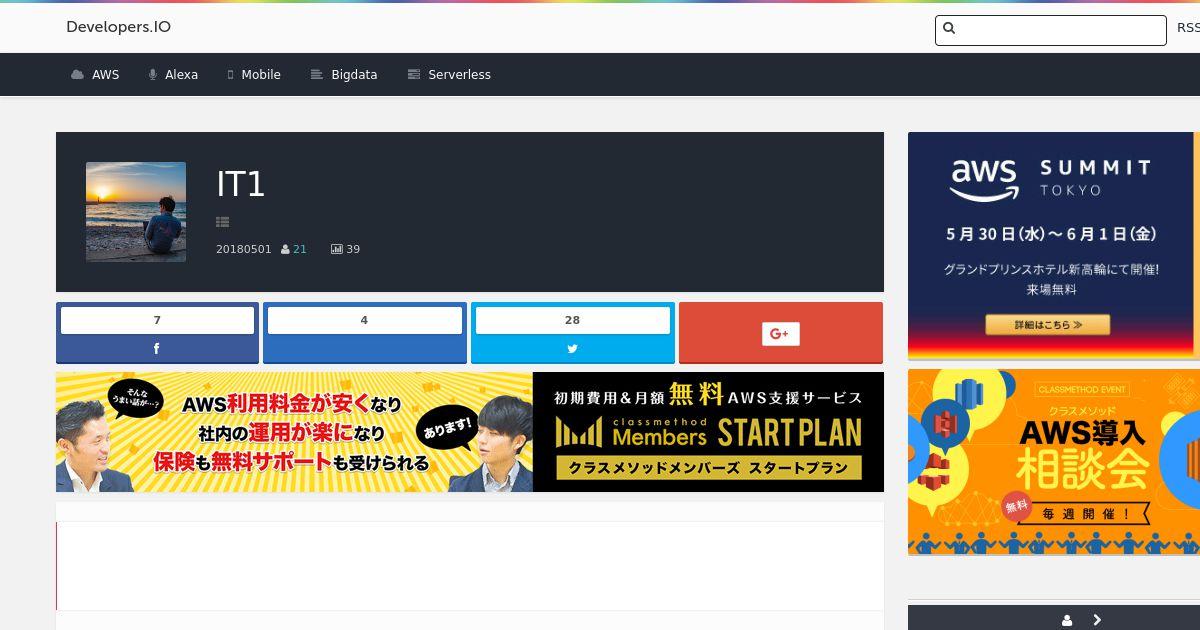Open the classmethod Members START PLAN banner
Viewport: 1200px width, 630px height.
pyautogui.click(x=470, y=432)
